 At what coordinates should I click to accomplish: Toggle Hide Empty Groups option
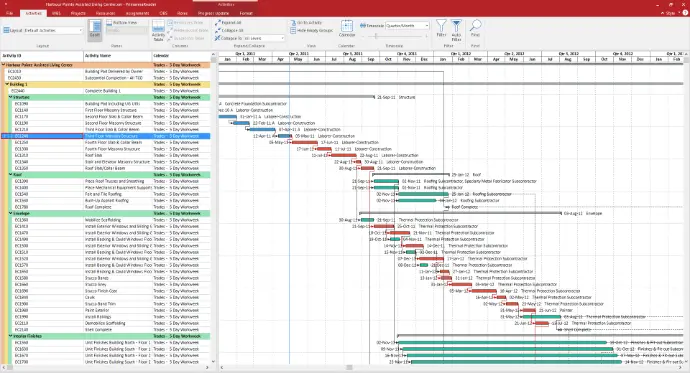[x=311, y=30]
